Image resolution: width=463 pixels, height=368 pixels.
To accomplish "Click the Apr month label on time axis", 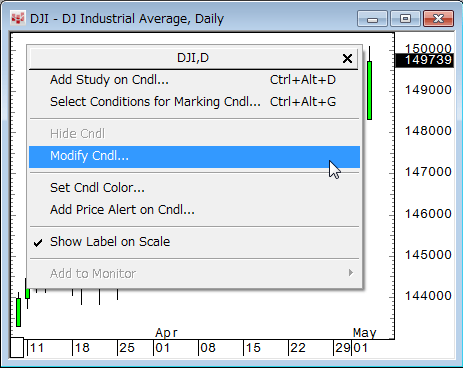I will [166, 333].
